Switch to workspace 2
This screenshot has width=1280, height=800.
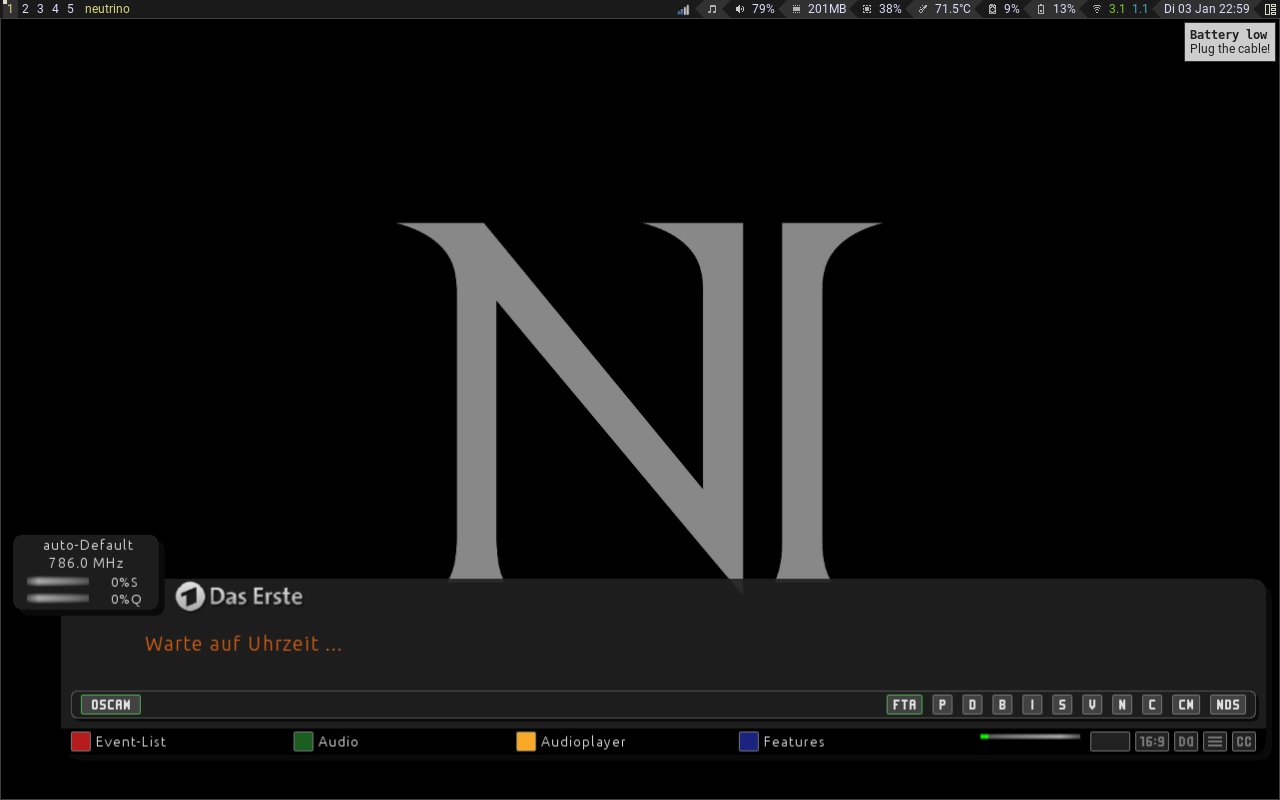pyautogui.click(x=25, y=9)
